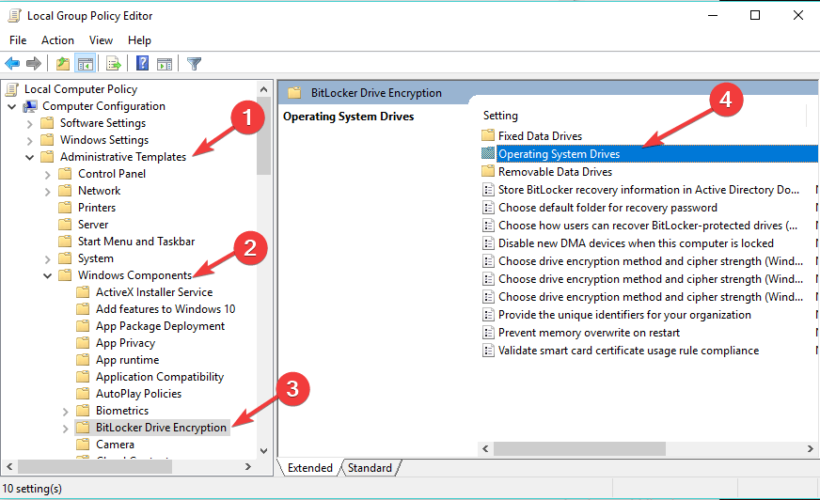Viewport: 820px width, 500px height.
Task: Click the folder icon beside Removable Data Drives
Action: coord(488,171)
